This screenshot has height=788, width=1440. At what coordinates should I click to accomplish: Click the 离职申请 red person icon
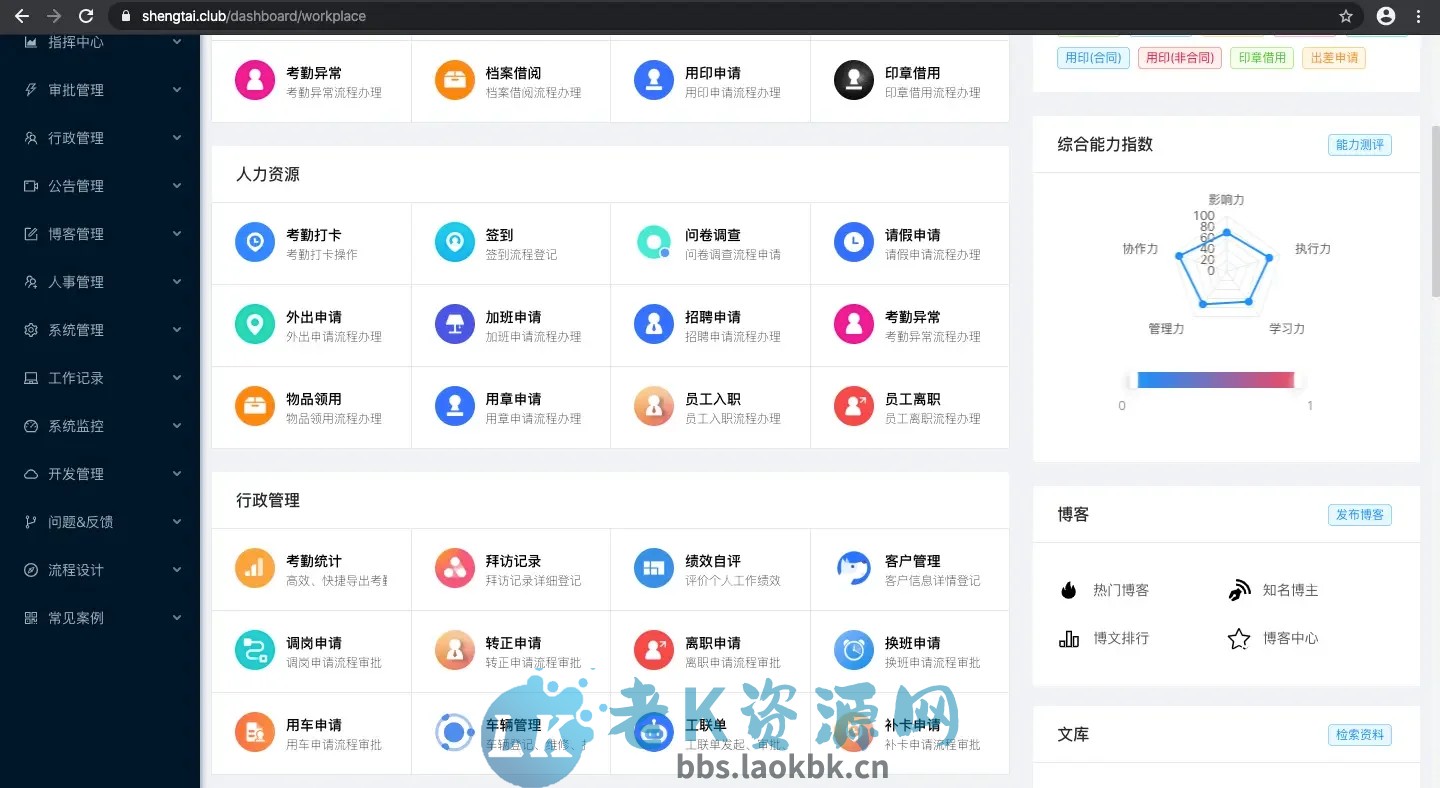(x=654, y=650)
